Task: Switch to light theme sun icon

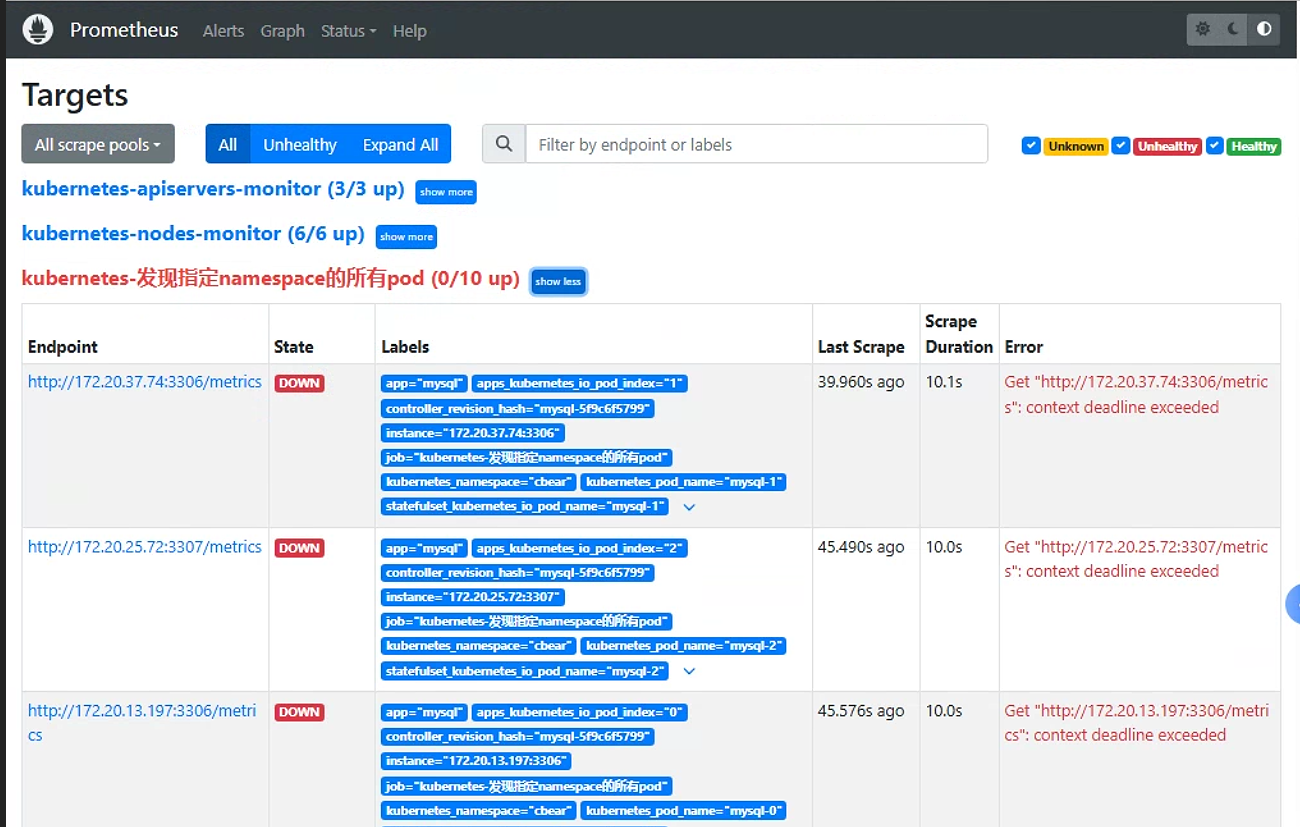Action: (x=1203, y=29)
